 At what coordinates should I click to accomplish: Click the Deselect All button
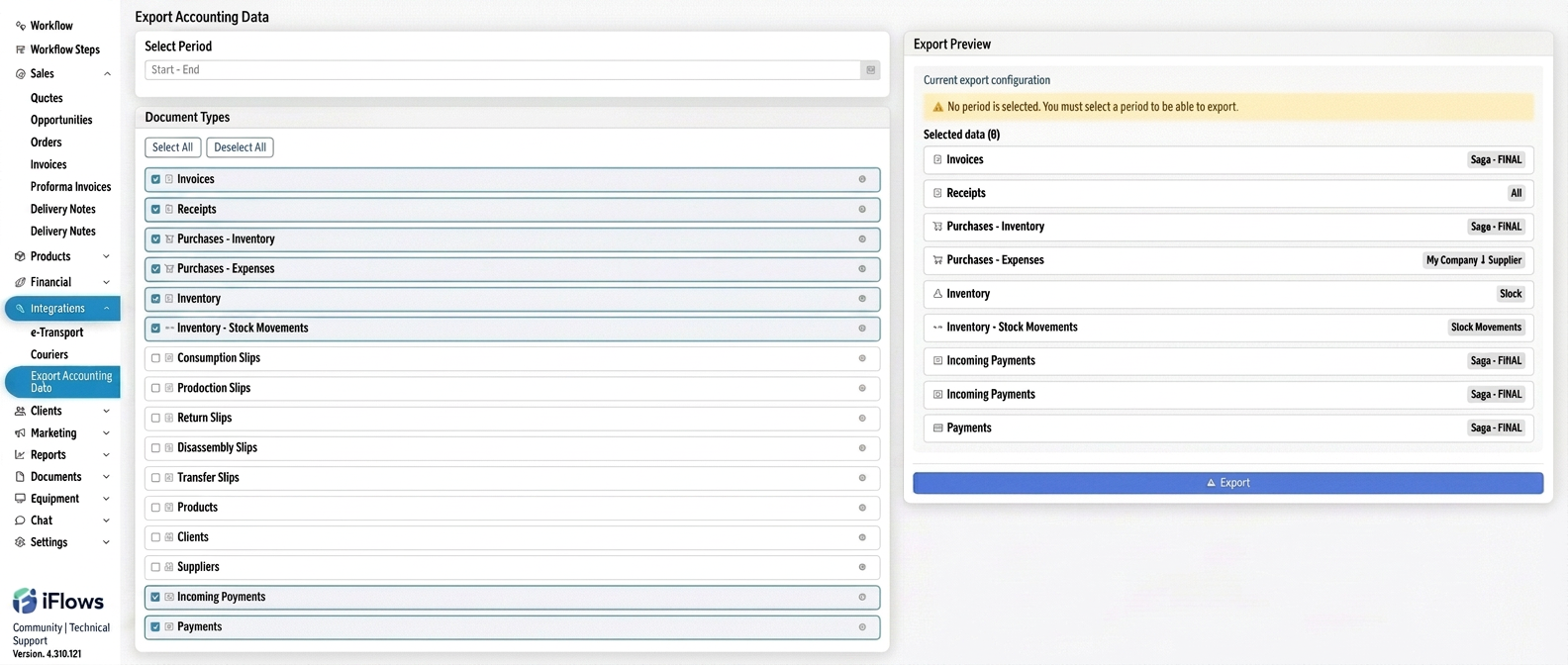tap(240, 147)
